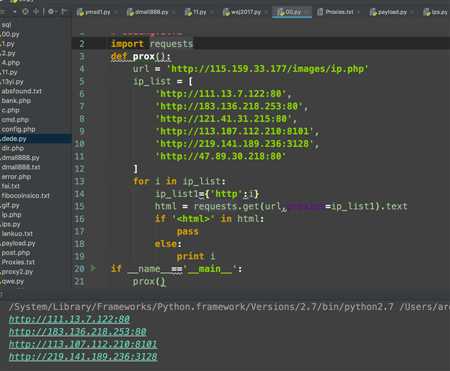Click 'ip_list = [' on line 5

163,81
